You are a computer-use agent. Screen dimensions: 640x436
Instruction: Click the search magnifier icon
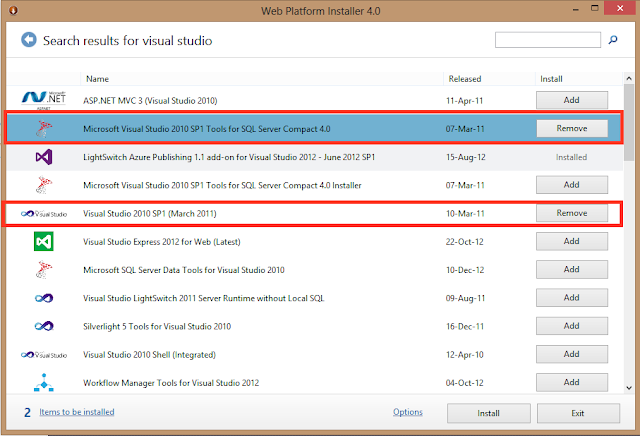613,40
